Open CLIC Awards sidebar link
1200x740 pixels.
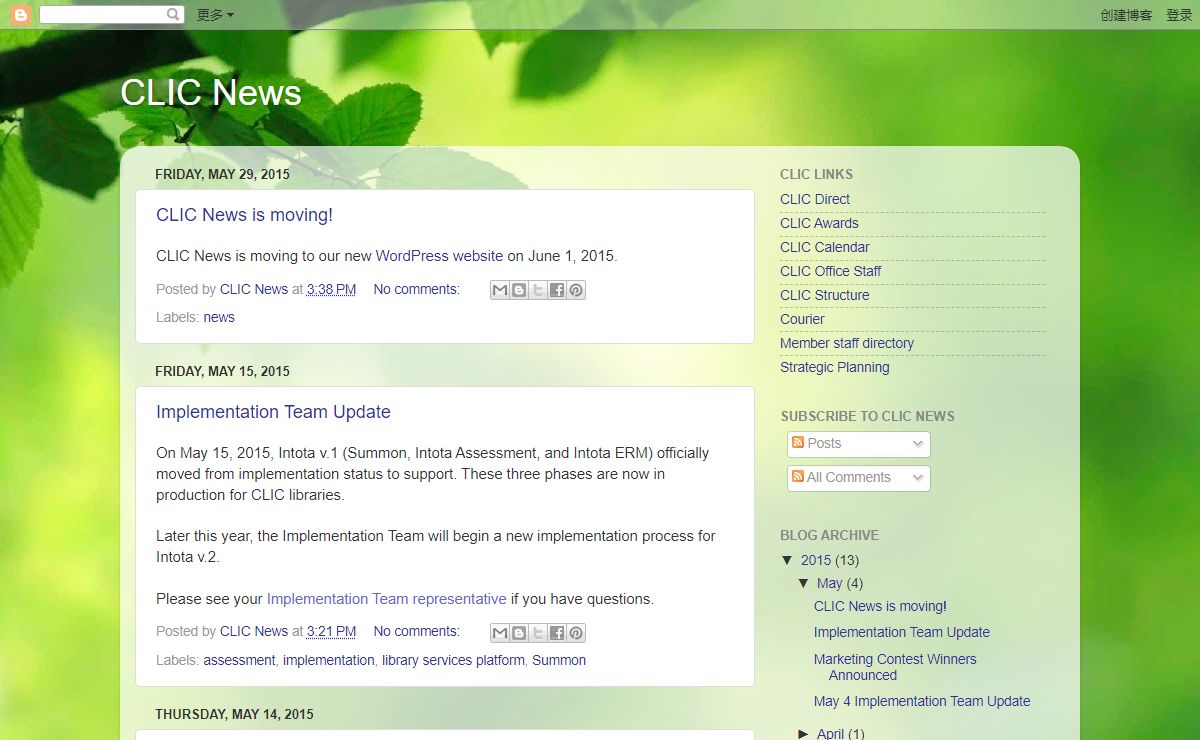point(819,223)
